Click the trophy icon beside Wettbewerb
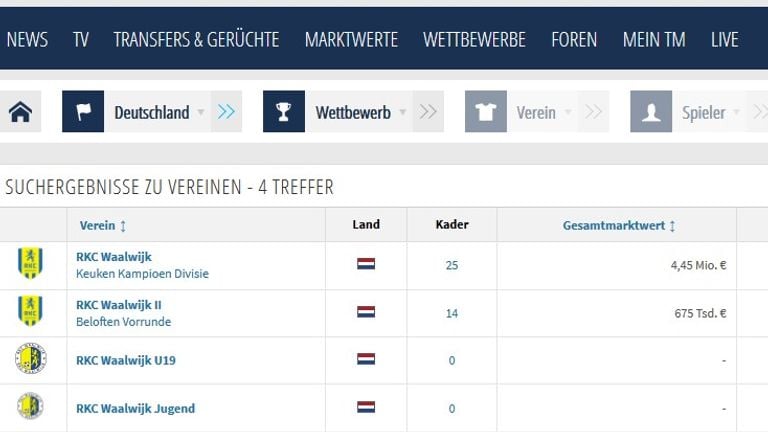 pyautogui.click(x=284, y=112)
